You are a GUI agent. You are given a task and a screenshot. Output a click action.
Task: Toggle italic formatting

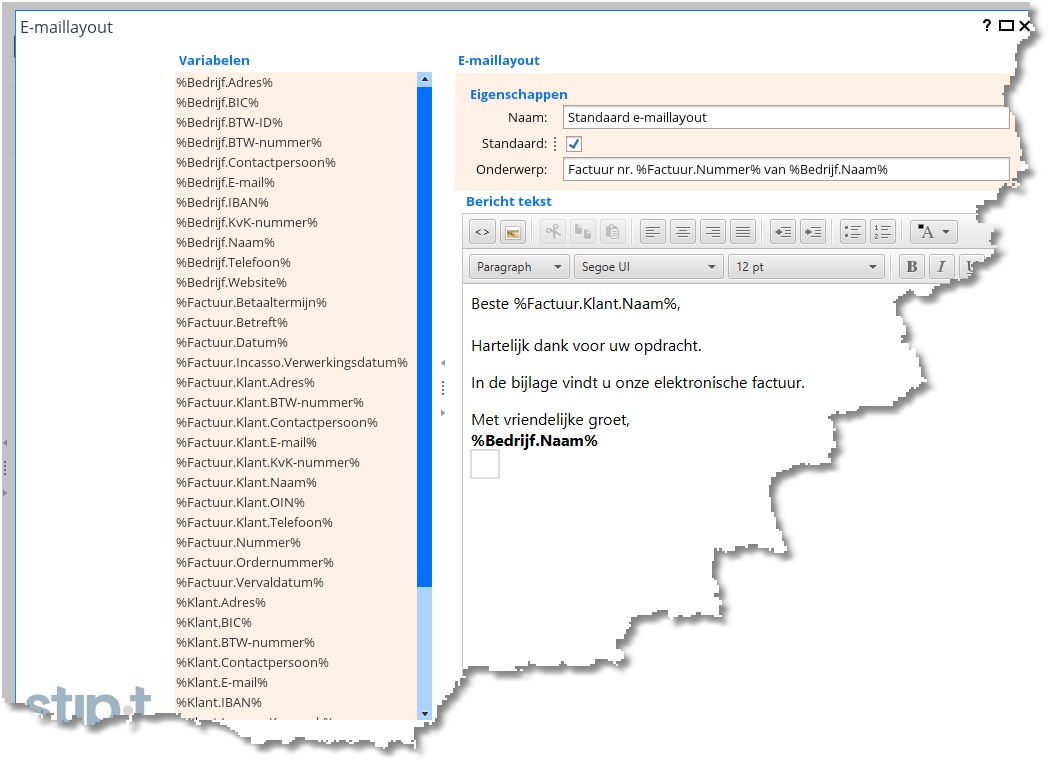coord(941,266)
